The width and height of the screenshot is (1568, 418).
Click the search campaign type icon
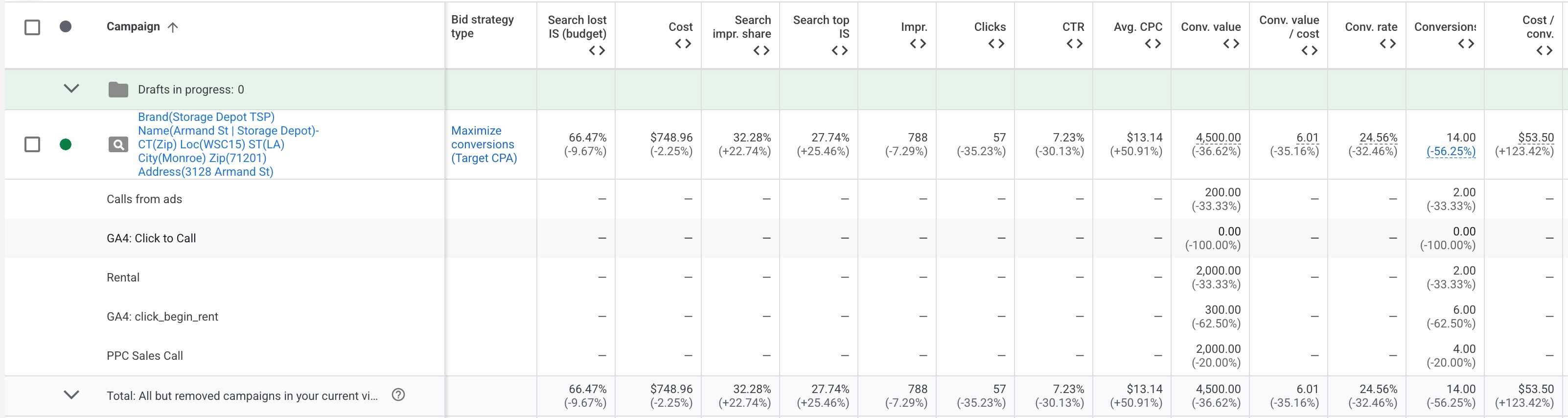click(x=118, y=145)
